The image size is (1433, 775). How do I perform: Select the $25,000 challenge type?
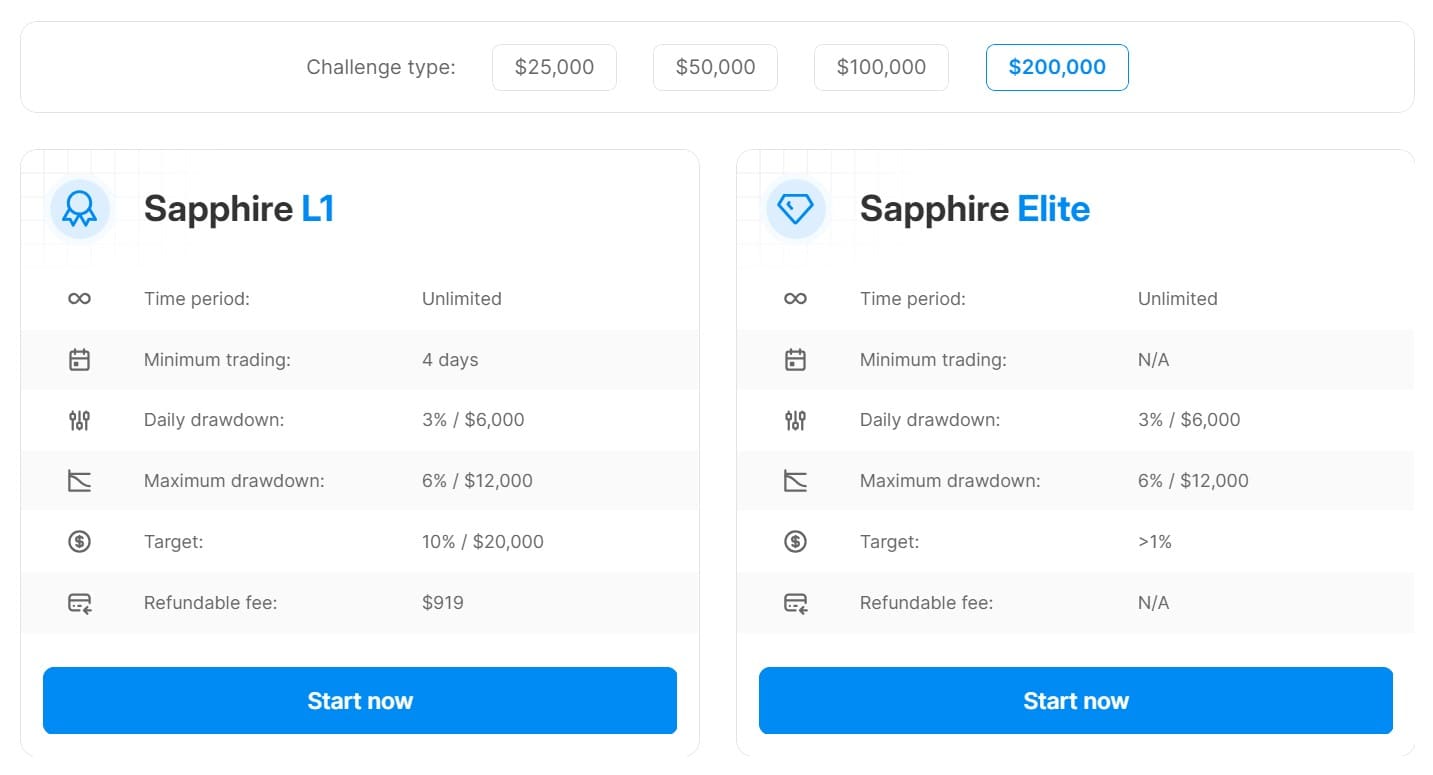point(554,67)
